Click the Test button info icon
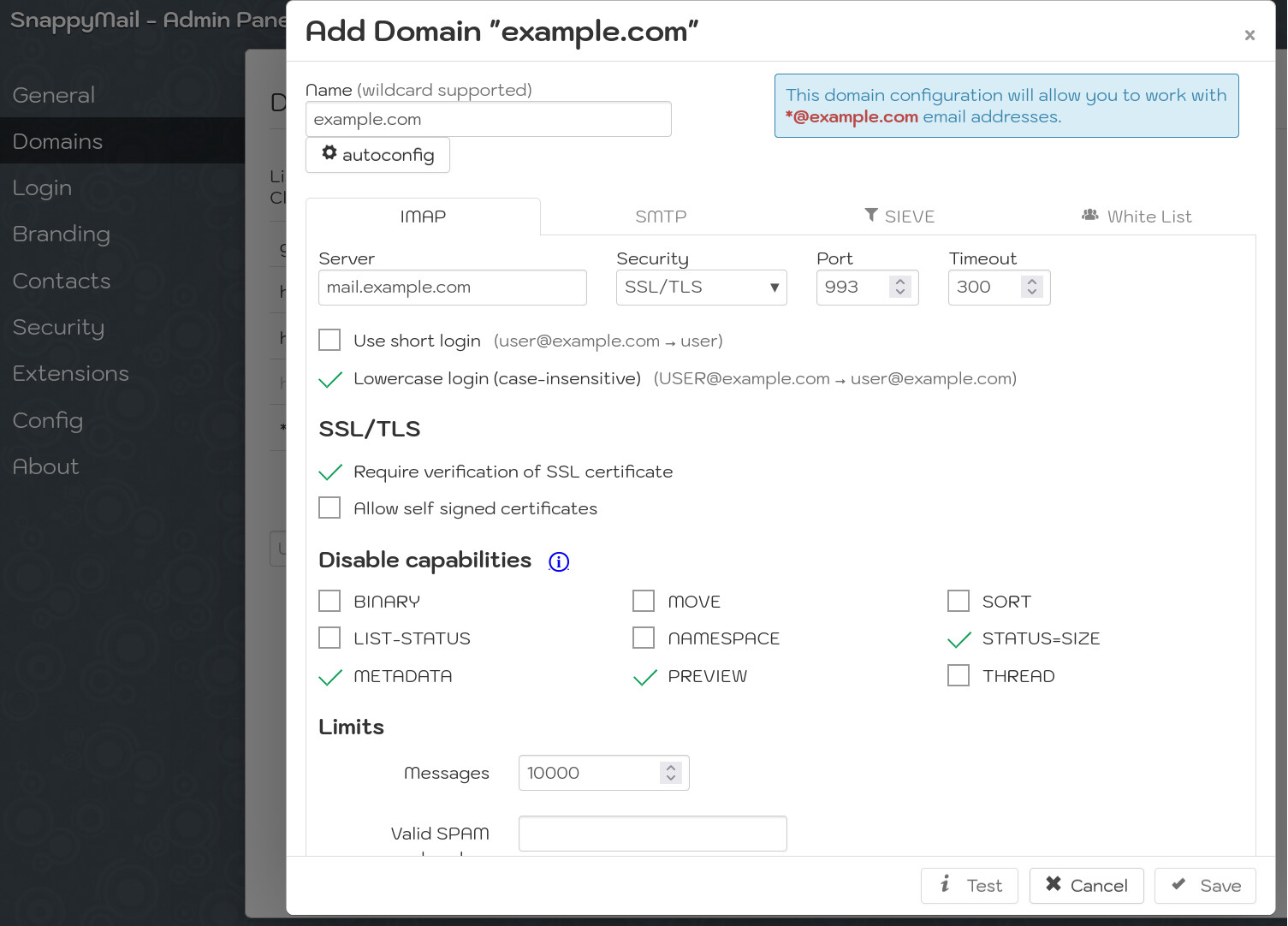 point(945,884)
